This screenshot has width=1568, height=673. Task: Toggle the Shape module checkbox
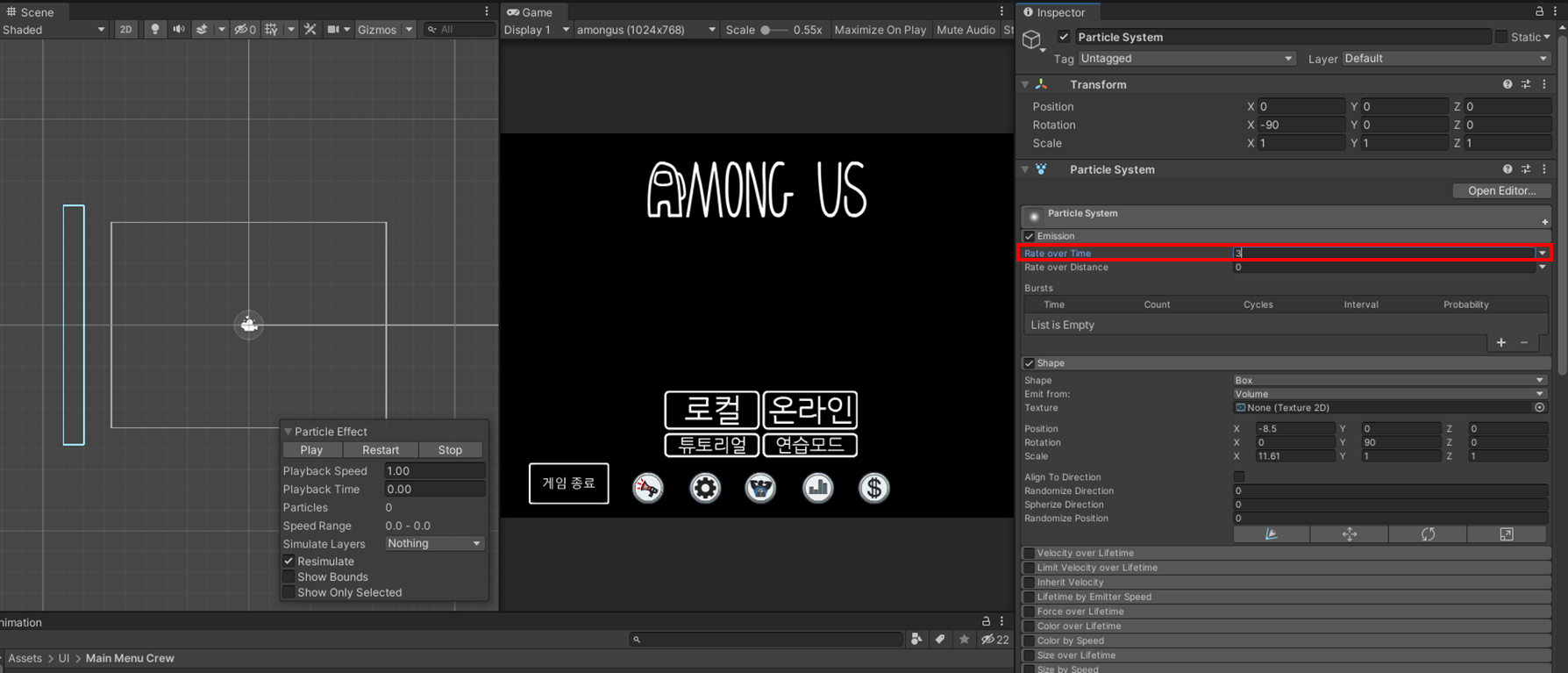point(1030,363)
